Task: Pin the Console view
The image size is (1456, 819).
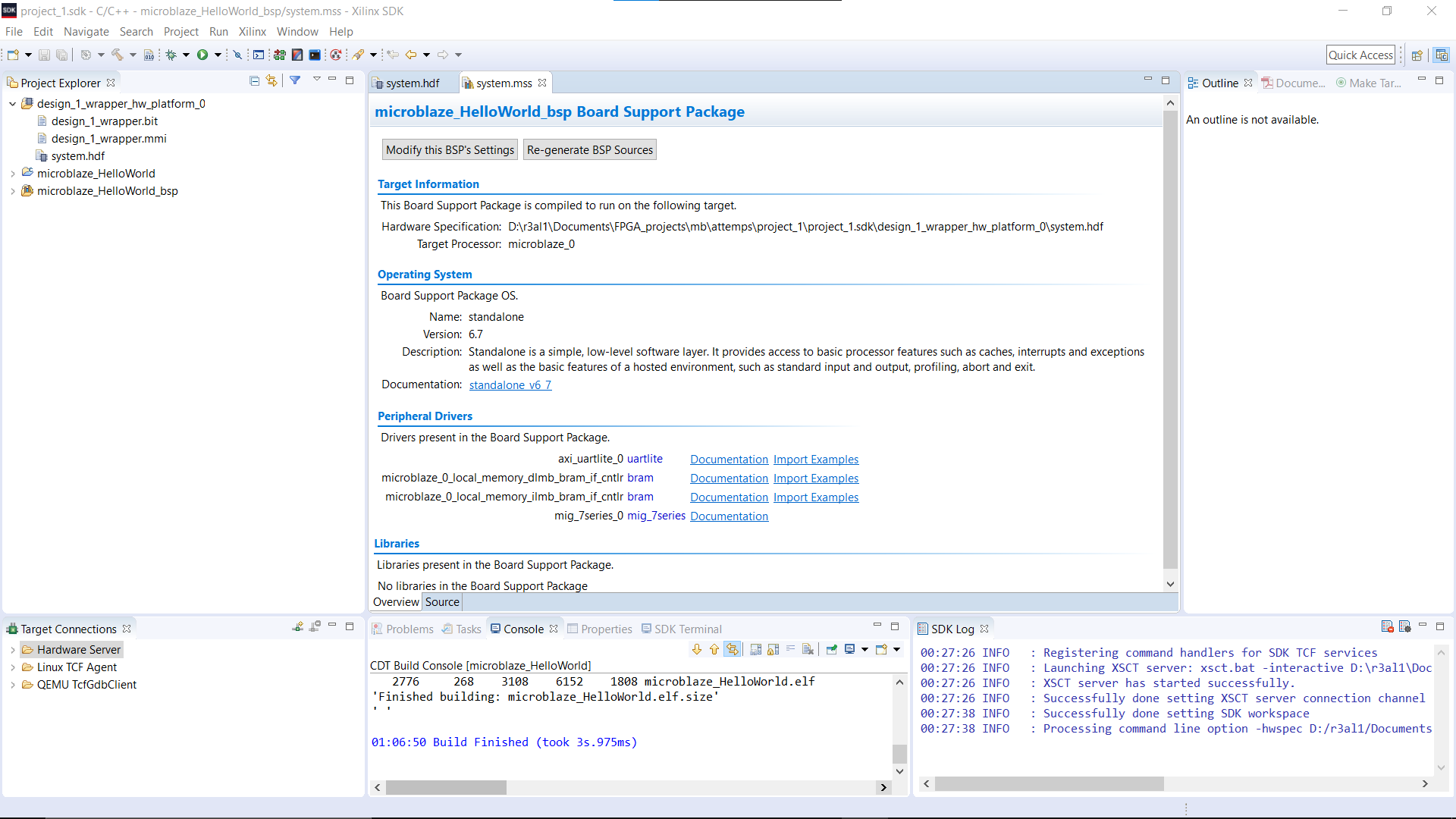Action: coord(832,649)
